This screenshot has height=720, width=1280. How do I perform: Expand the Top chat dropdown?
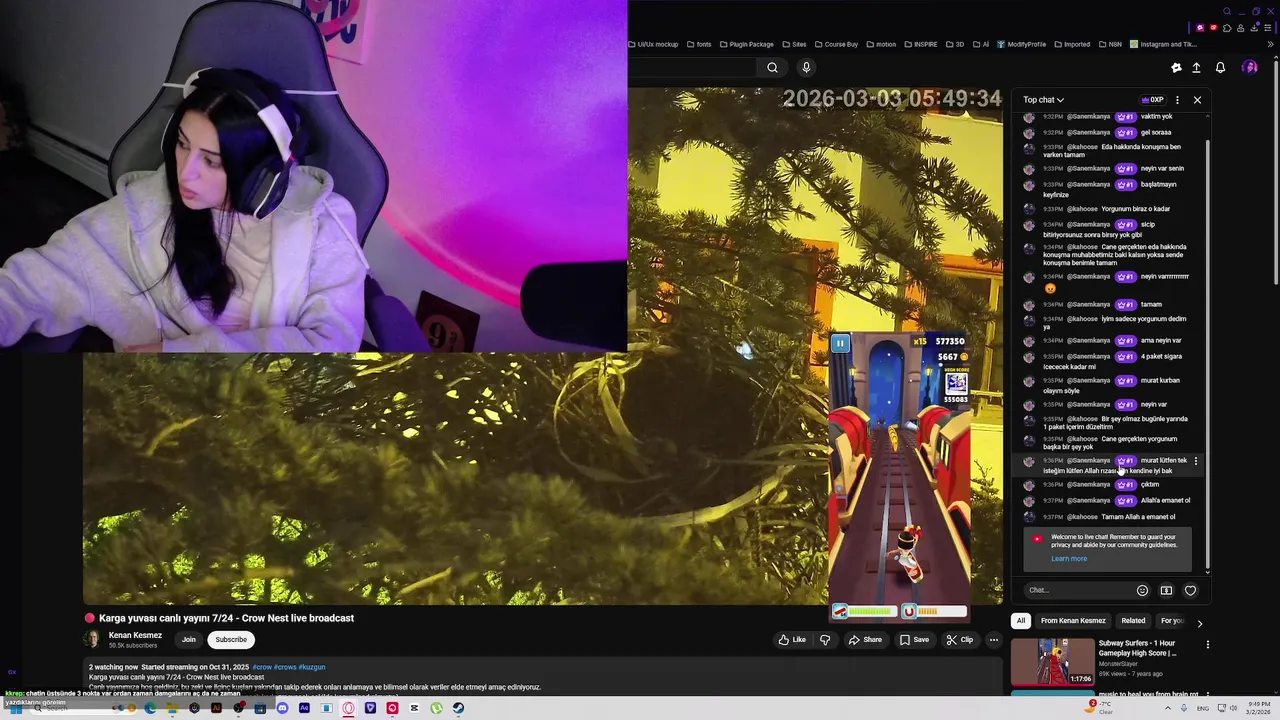[1043, 100]
